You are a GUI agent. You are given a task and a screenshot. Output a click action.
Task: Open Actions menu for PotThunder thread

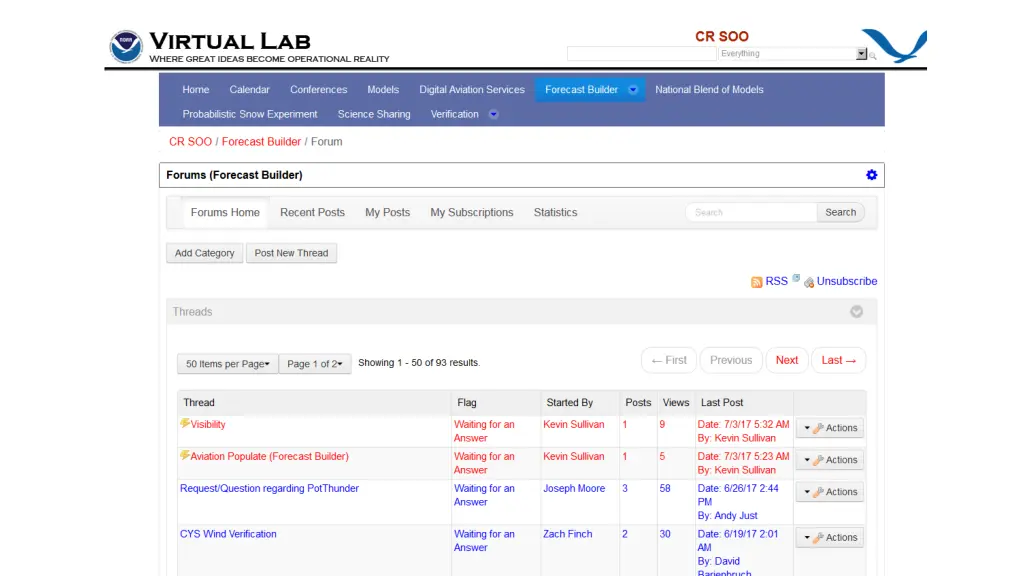829,492
